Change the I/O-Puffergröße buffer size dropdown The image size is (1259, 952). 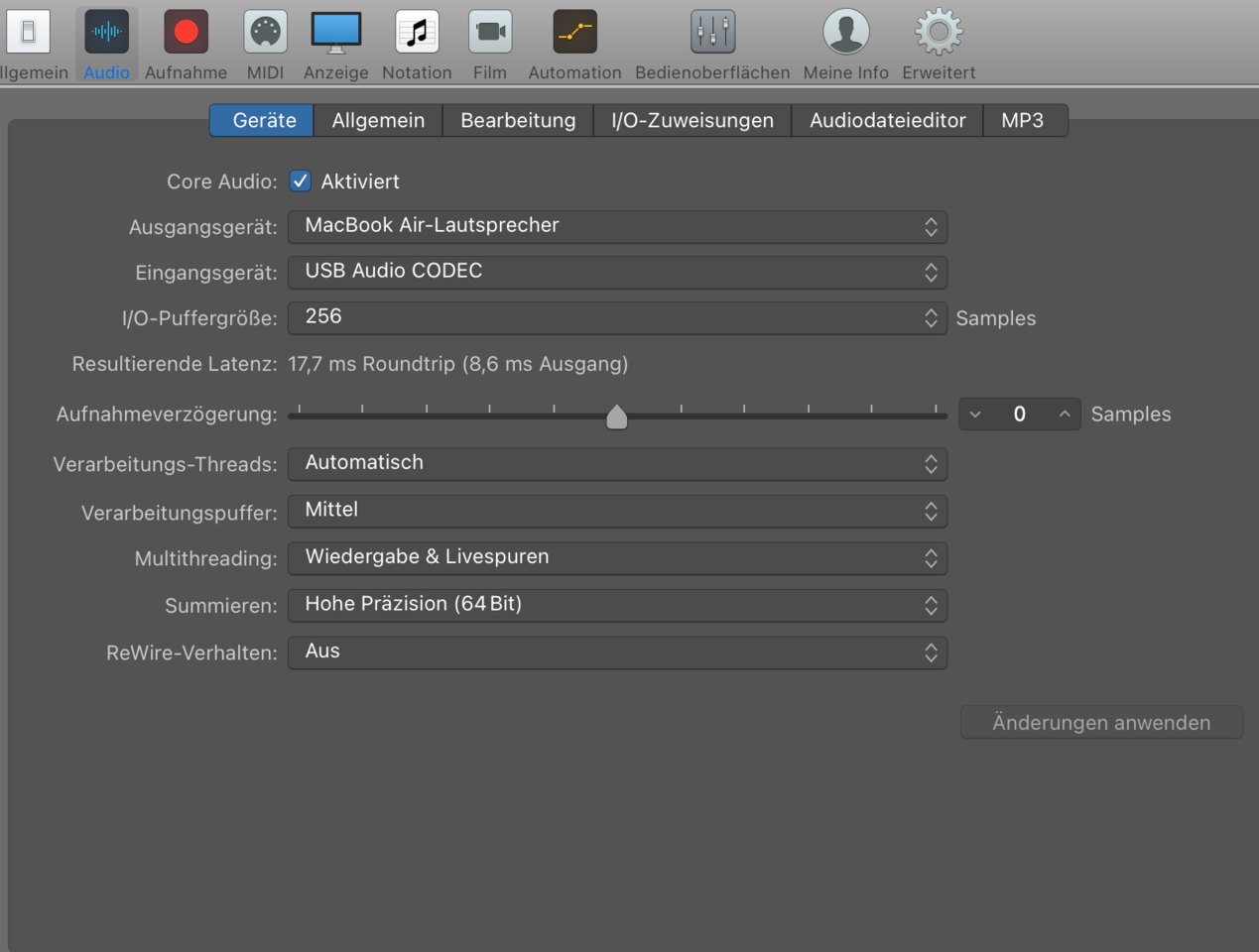pos(617,317)
